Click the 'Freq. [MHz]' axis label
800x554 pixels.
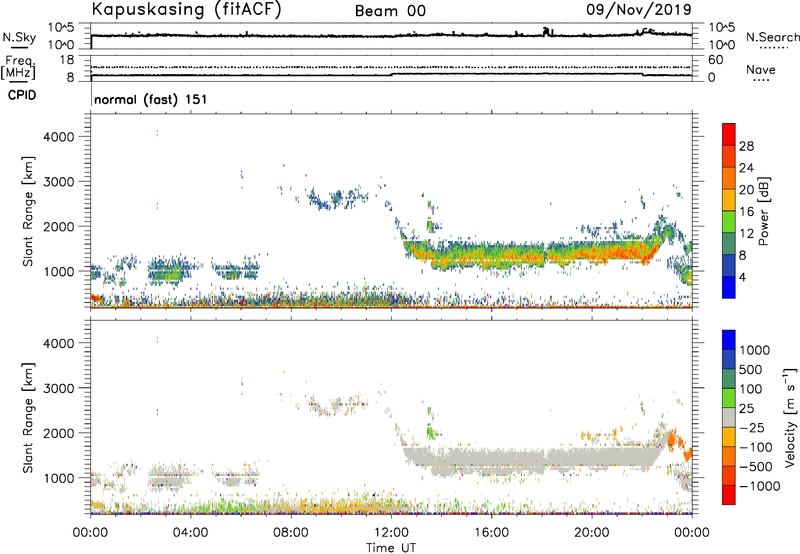coord(18,68)
